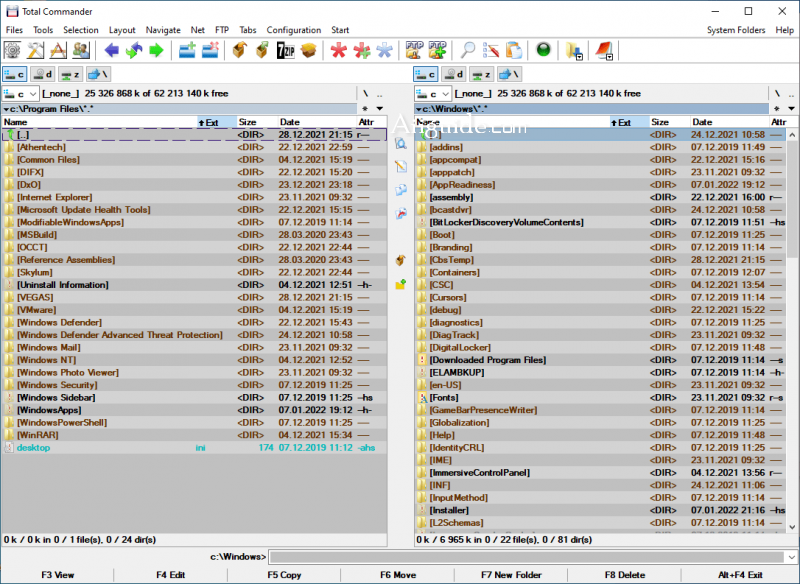This screenshot has height=584, width=800.
Task: Click the closed cardboard box icon
Action: point(309,50)
